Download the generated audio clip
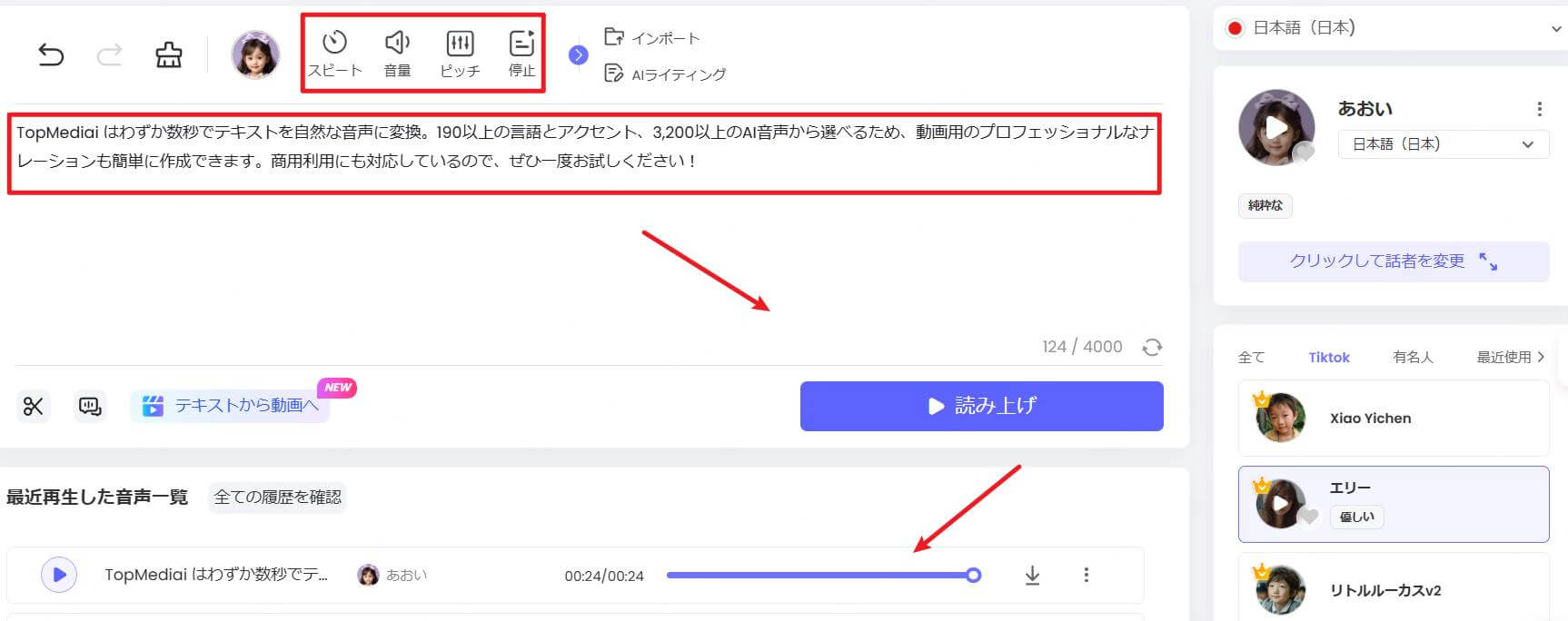The height and width of the screenshot is (621, 1568). tap(1032, 575)
